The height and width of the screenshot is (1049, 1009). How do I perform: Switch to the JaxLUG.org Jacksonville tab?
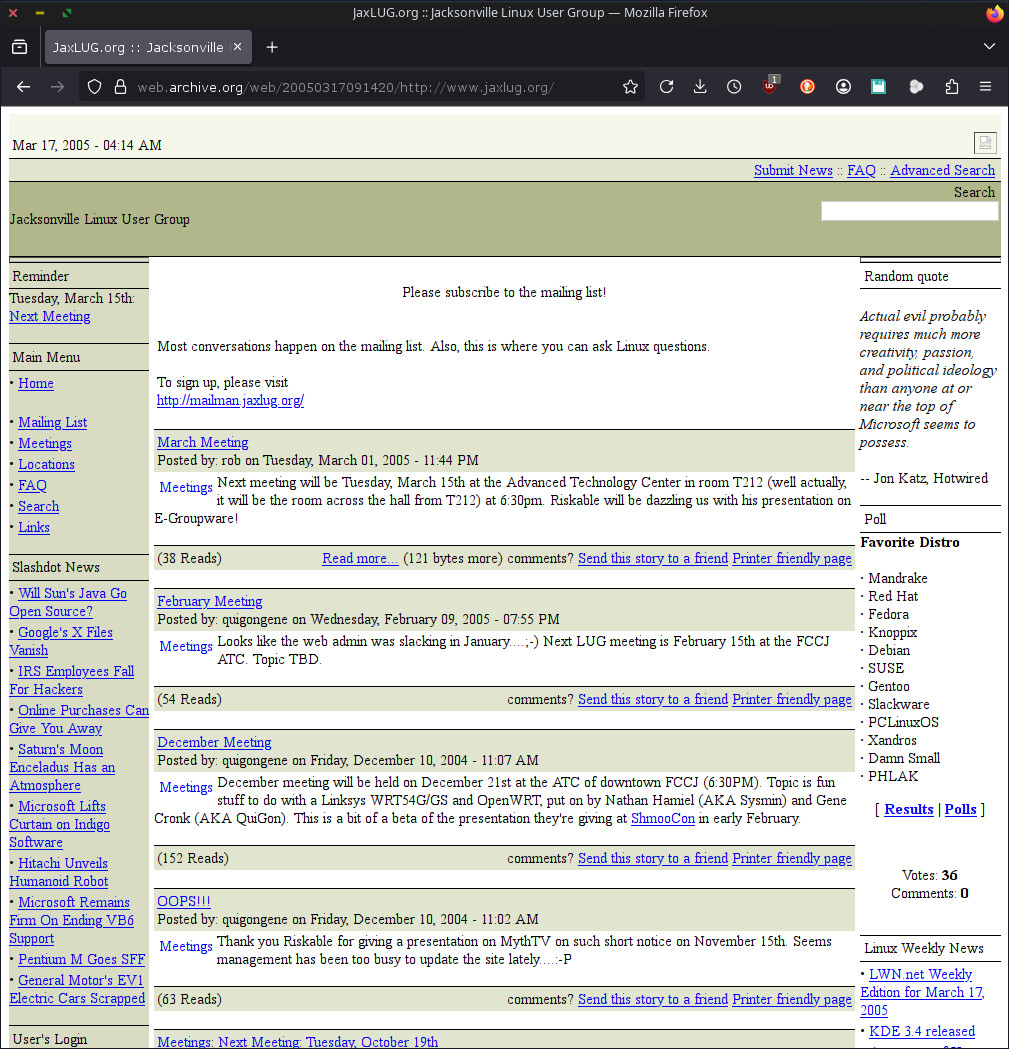138,47
